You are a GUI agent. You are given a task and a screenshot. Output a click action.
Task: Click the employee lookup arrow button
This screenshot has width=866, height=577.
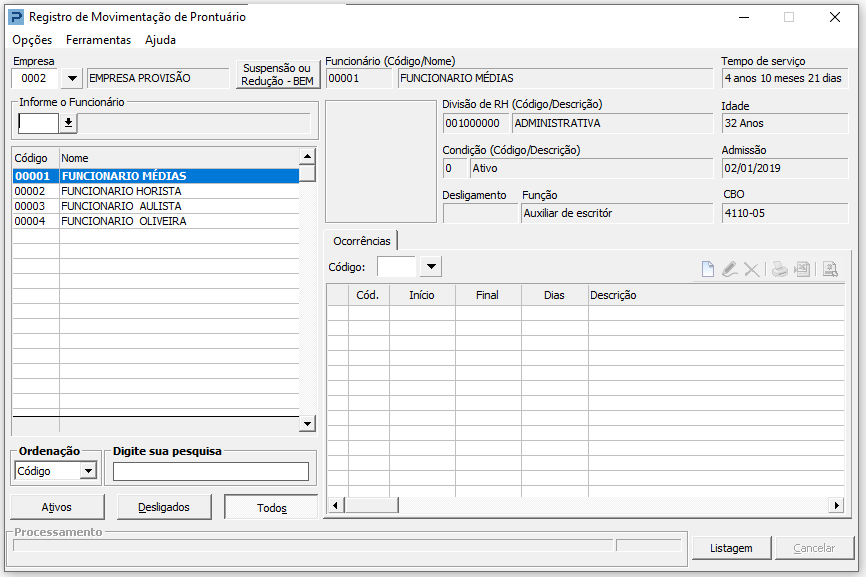(68, 123)
